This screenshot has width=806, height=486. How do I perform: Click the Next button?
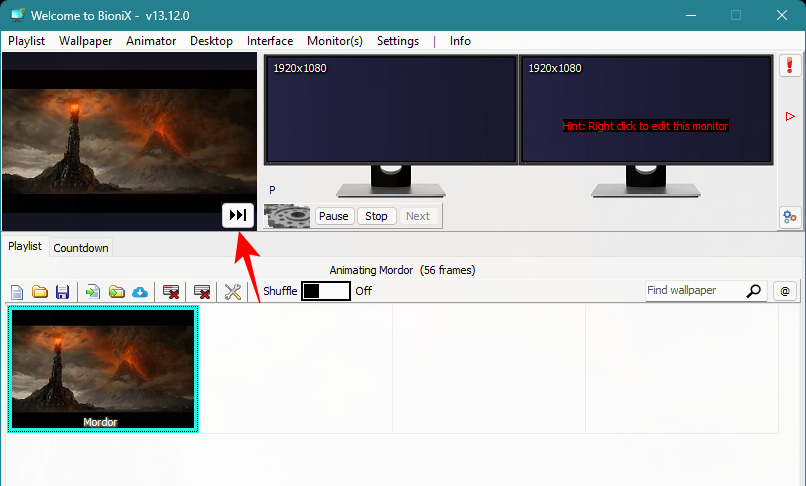pyautogui.click(x=418, y=216)
